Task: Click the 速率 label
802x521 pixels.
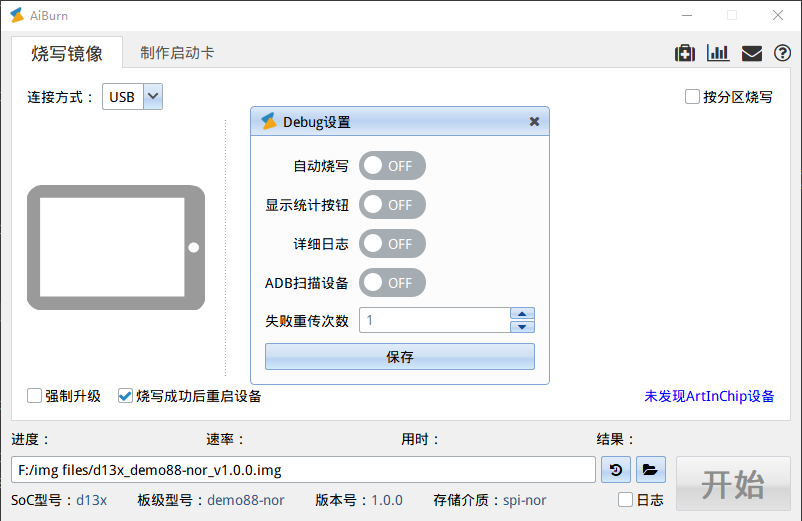Action: click(x=225, y=439)
